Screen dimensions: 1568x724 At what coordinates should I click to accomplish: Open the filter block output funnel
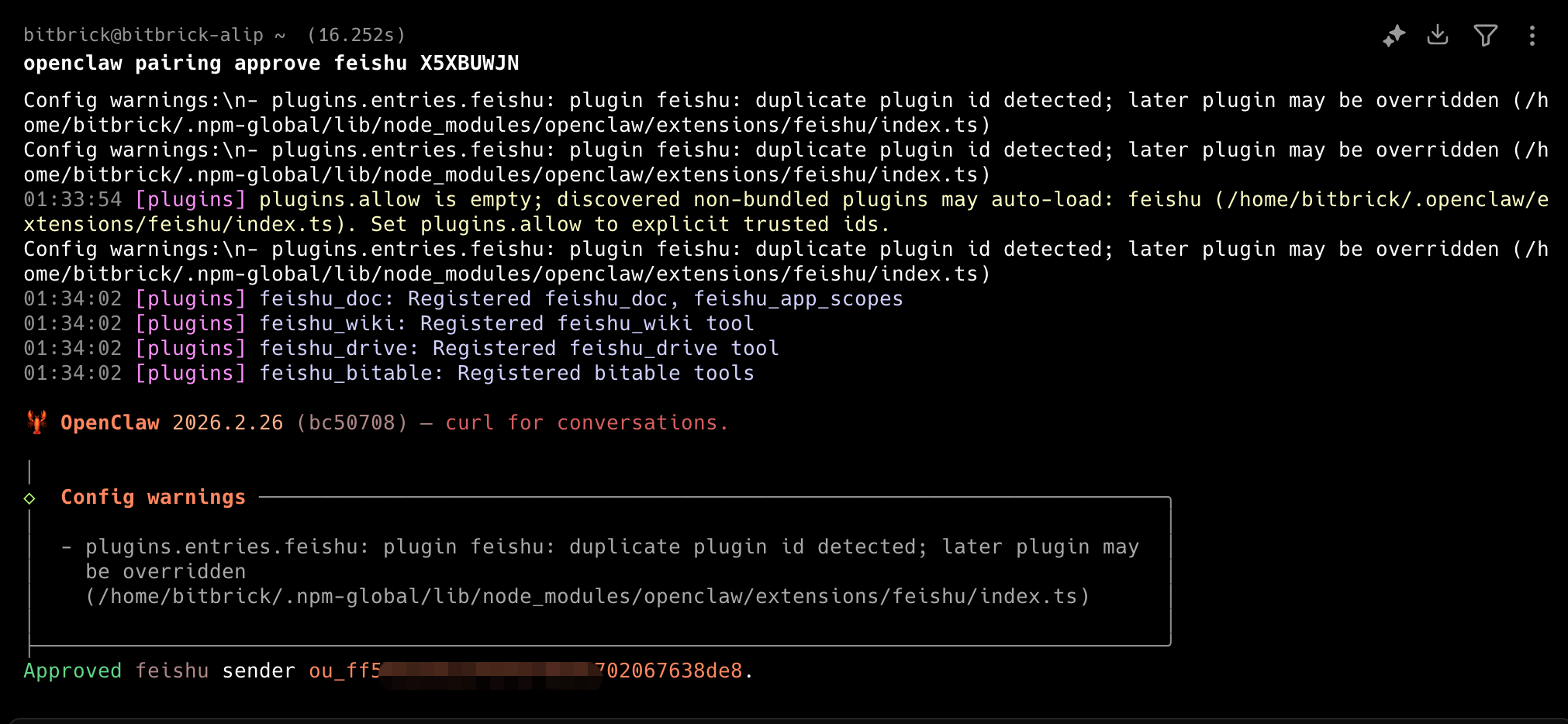tap(1485, 36)
